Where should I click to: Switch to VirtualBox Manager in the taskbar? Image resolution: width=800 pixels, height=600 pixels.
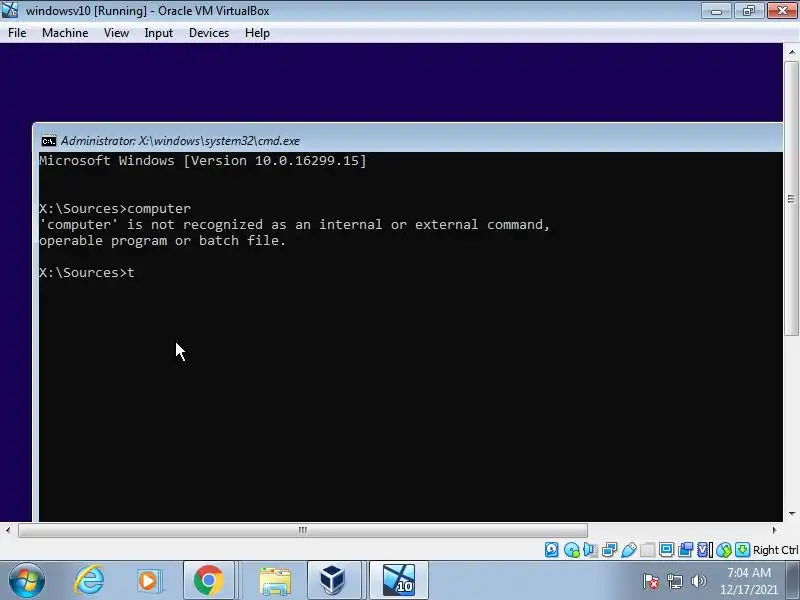pyautogui.click(x=333, y=580)
